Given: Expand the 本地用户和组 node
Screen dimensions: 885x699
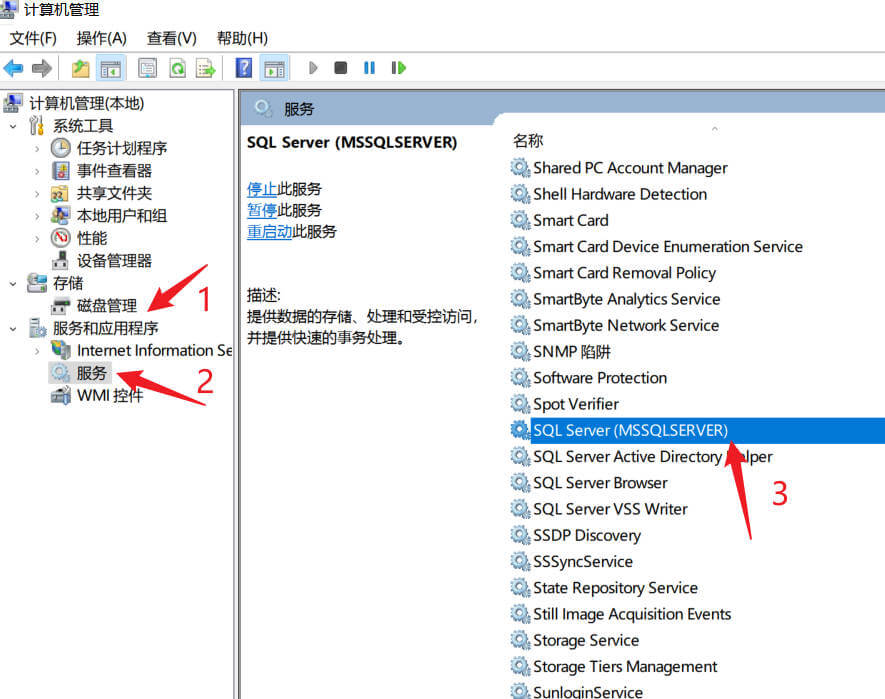Looking at the screenshot, I should [x=37, y=216].
